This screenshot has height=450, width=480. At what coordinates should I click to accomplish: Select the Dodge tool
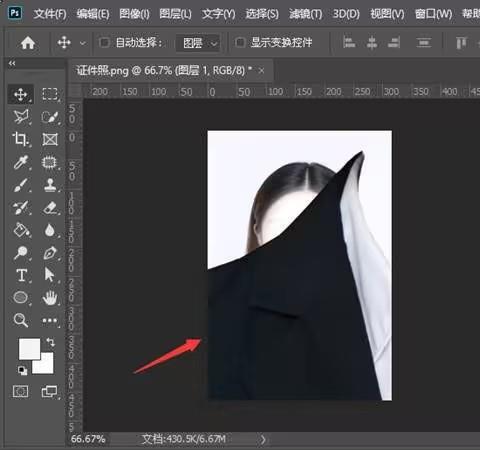click(21, 253)
